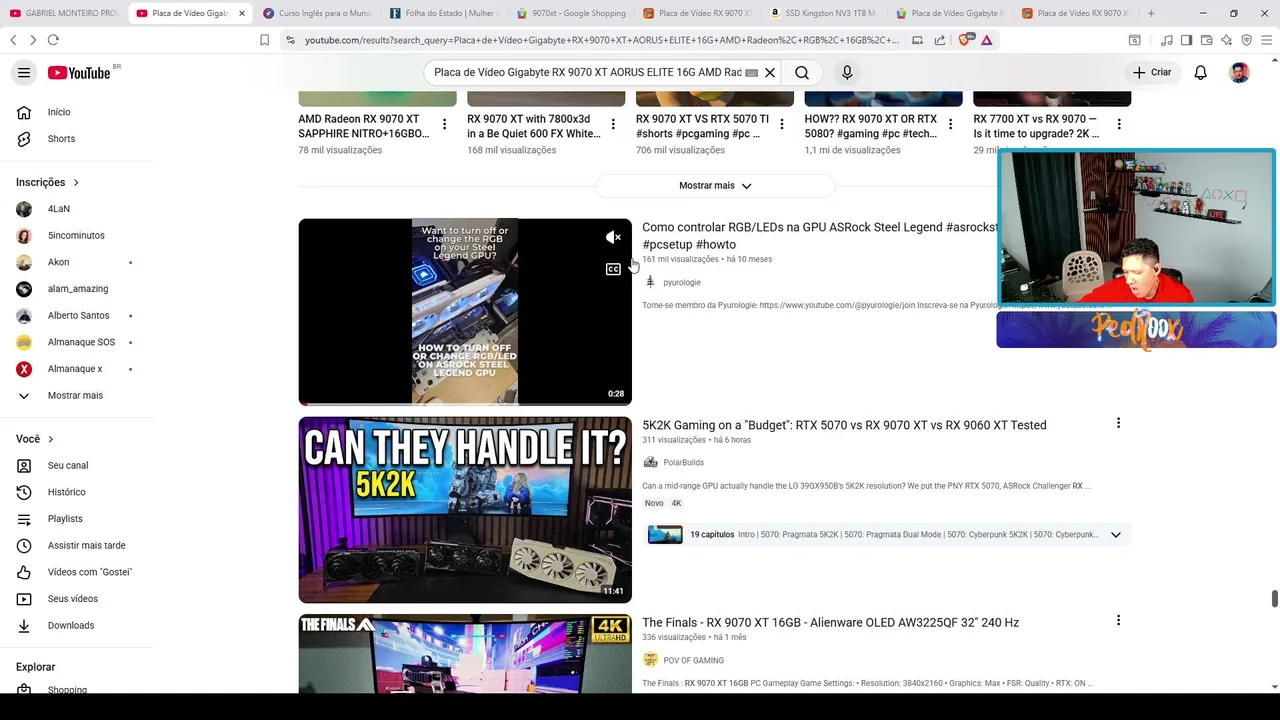Screen dimensions: 1280x720
Task: Toggle captions on the ASRock preview video
Action: pyautogui.click(x=613, y=269)
